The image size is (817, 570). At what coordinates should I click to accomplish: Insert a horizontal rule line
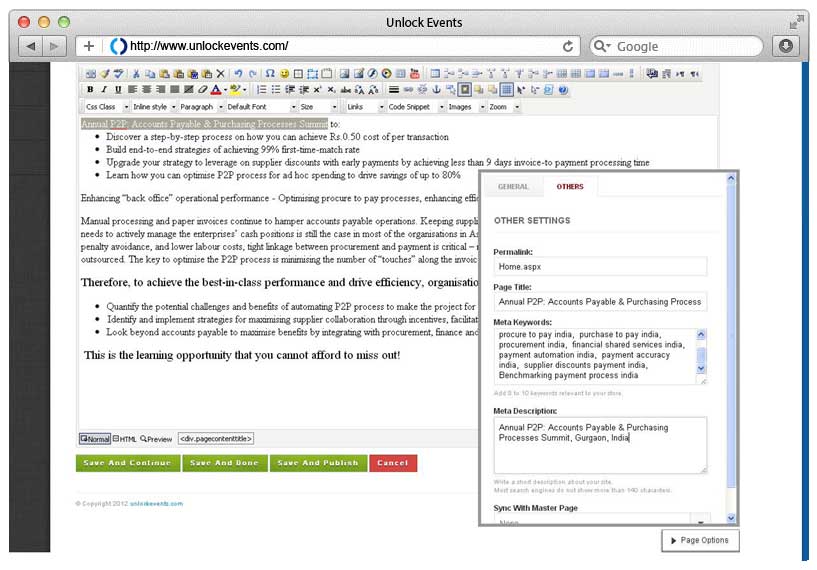pos(394,90)
